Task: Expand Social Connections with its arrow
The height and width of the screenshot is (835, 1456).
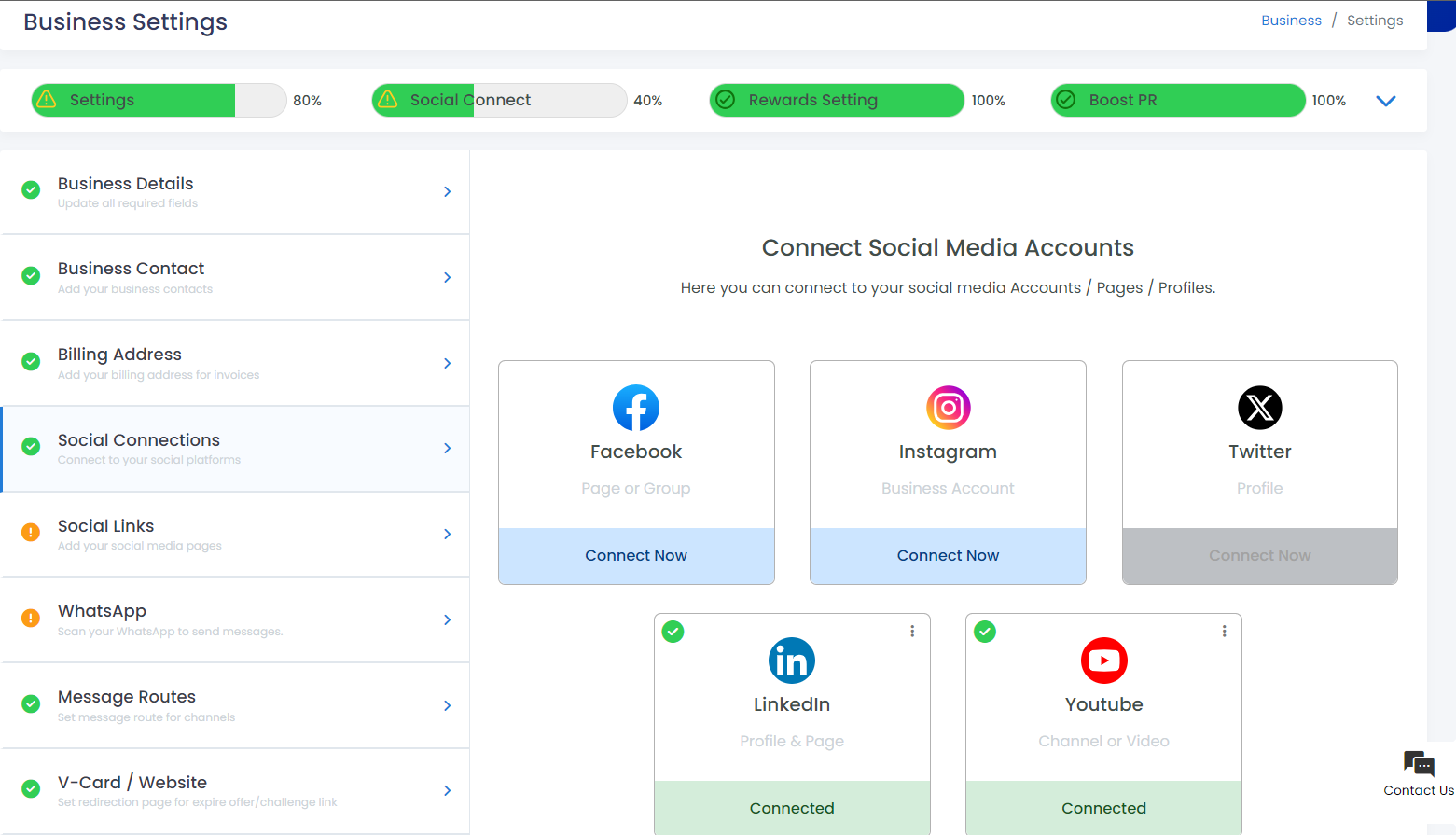Action: coord(448,448)
